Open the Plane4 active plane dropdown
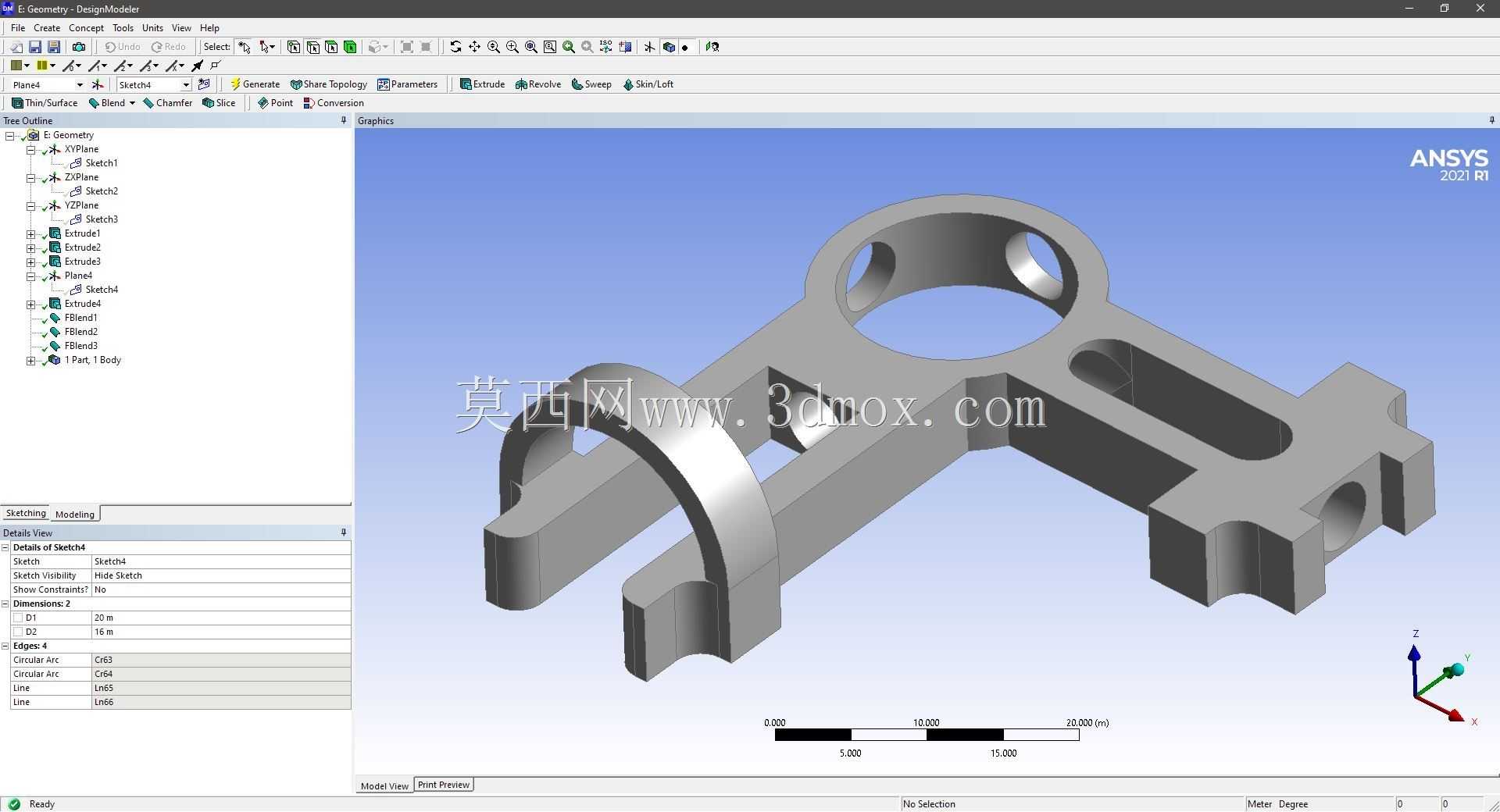This screenshot has width=1500, height=812. [79, 84]
